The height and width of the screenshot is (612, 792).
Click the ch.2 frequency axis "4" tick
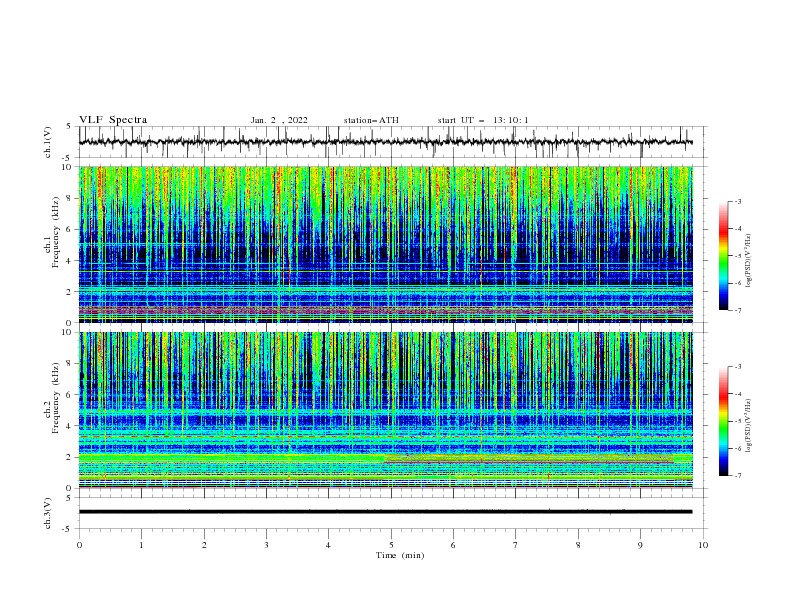tap(69, 426)
